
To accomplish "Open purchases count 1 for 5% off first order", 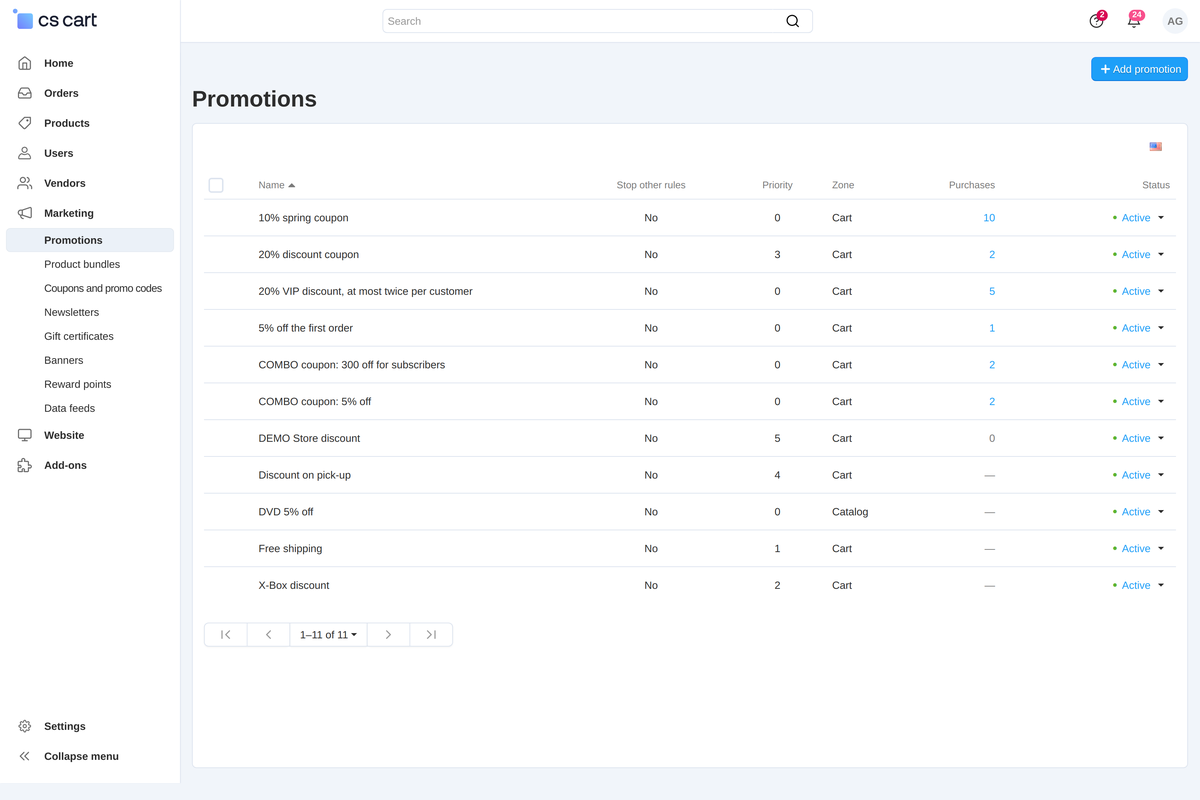I will click(x=992, y=328).
